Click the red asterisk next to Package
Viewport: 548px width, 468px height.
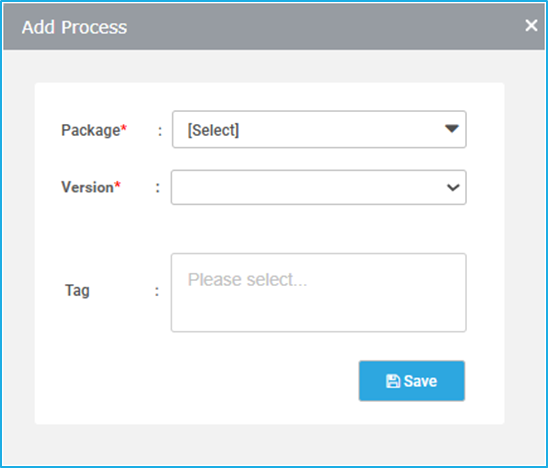click(123, 128)
